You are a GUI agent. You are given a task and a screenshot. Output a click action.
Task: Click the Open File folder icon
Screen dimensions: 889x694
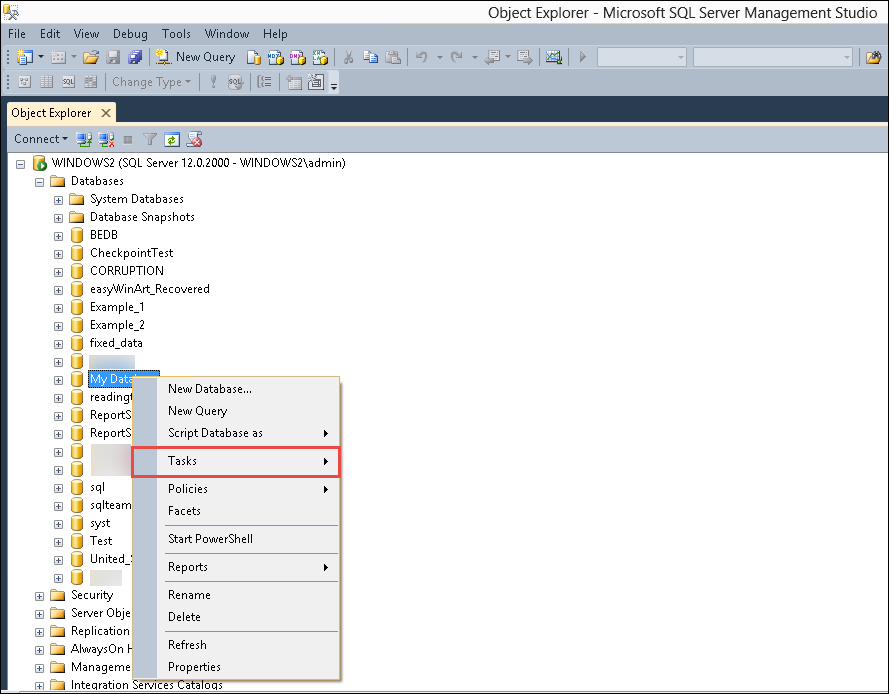click(x=91, y=57)
